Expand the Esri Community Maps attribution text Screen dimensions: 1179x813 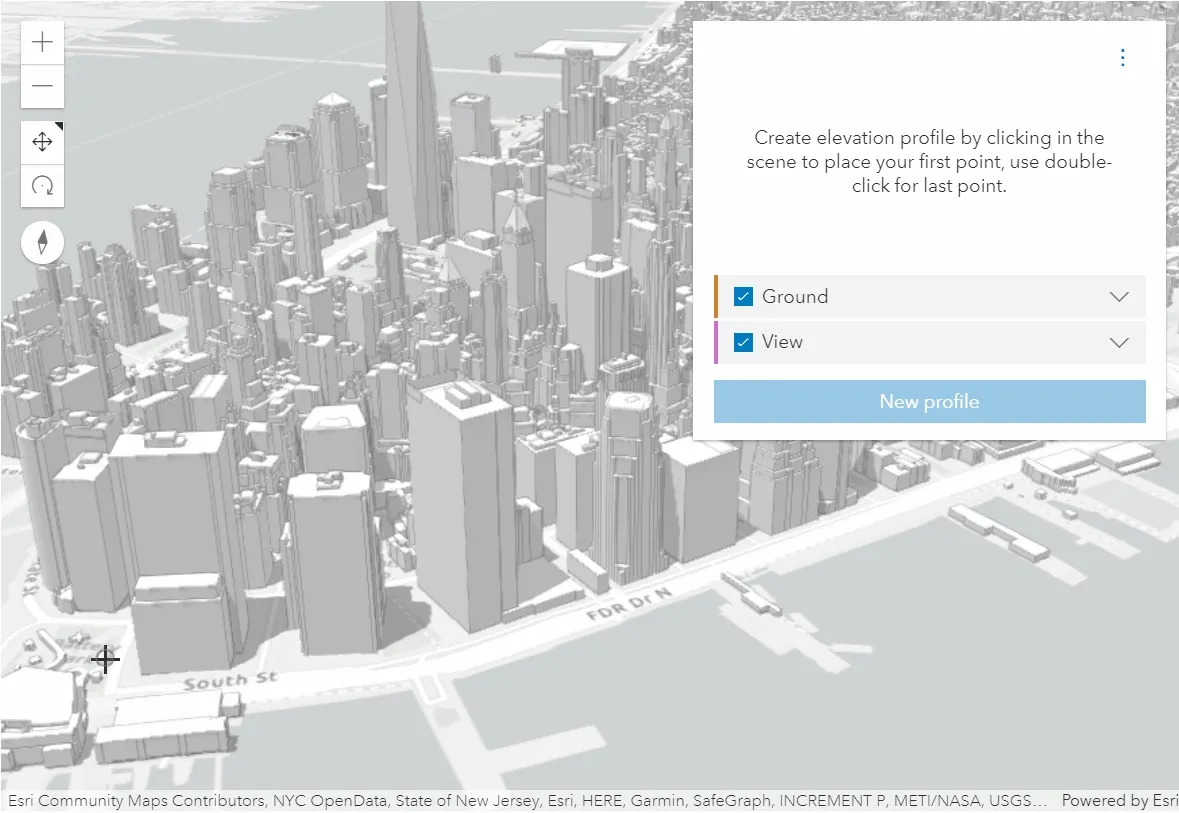coord(527,801)
